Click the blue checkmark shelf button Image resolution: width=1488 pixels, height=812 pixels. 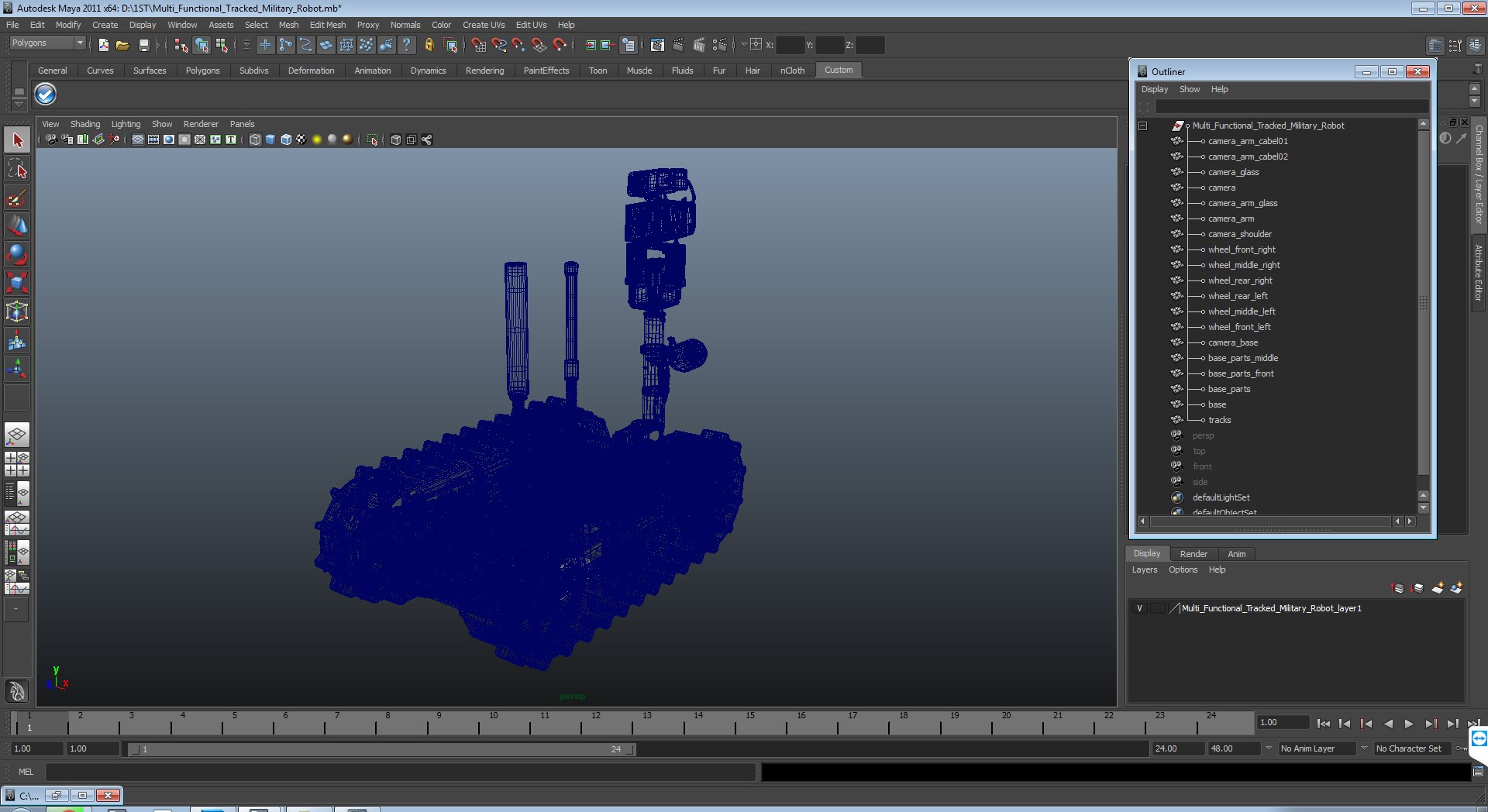[46, 95]
